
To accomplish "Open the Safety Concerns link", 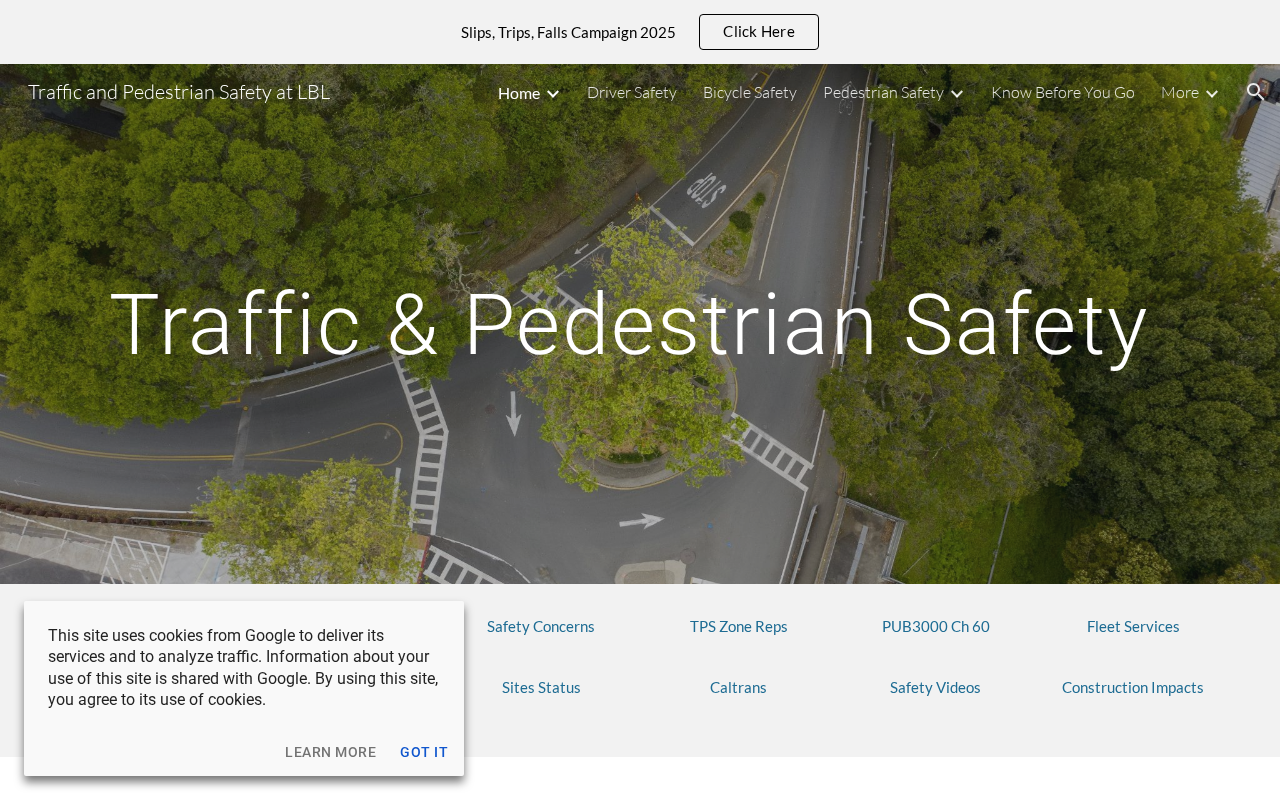I will (541, 627).
